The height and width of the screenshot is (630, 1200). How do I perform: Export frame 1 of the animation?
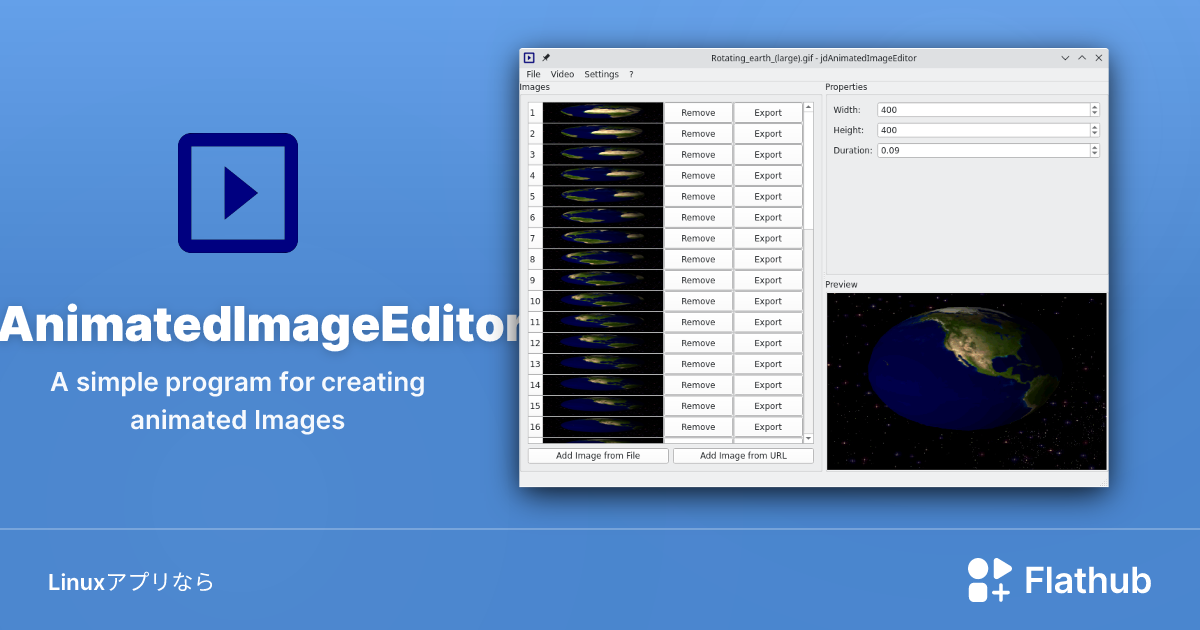coord(768,112)
